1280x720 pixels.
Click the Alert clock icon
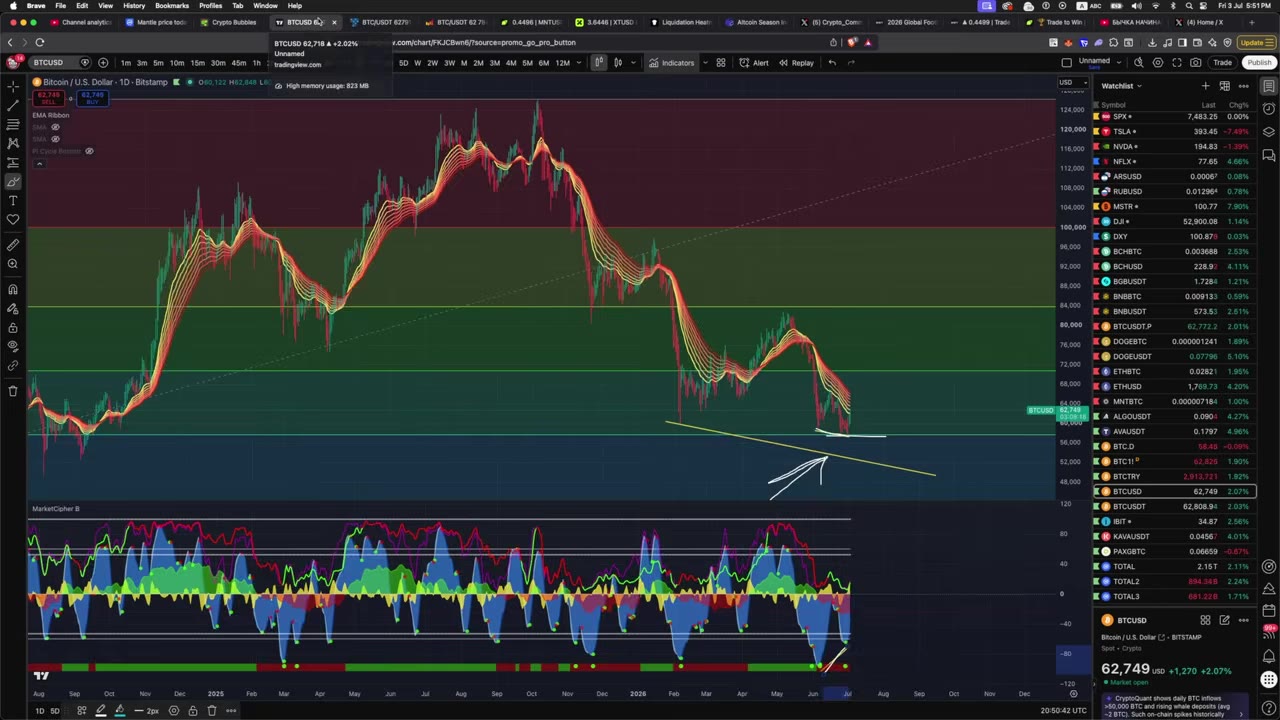pyautogui.click(x=744, y=63)
